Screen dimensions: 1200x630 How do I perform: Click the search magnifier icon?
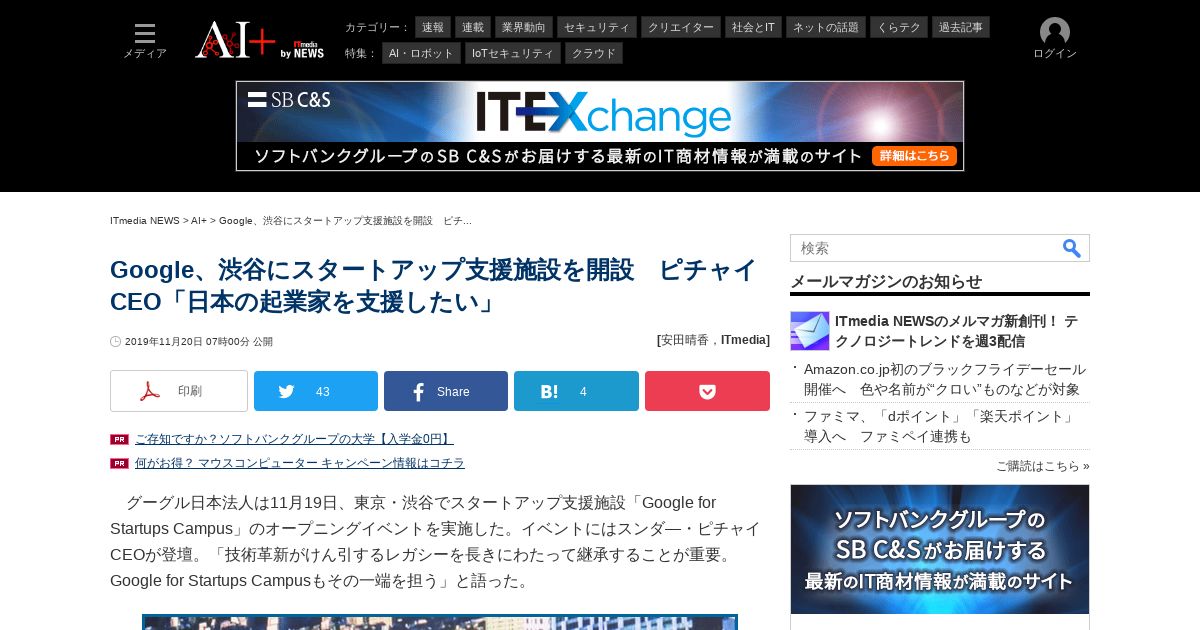coord(1072,248)
